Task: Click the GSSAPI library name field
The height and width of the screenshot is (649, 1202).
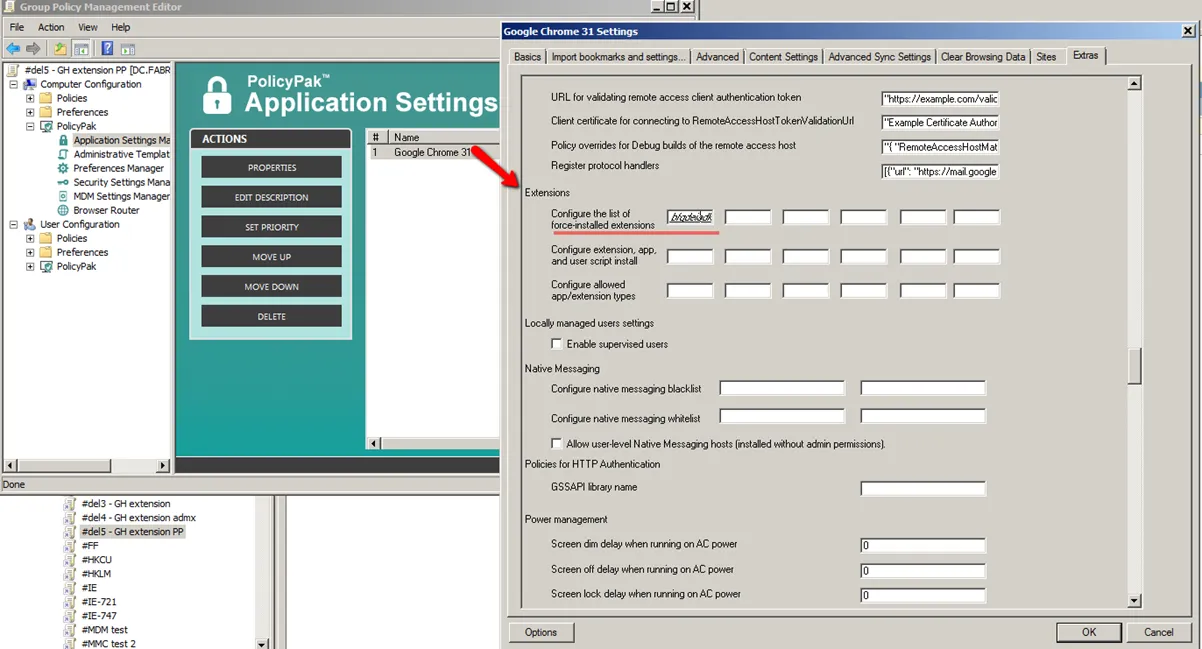Action: pos(922,489)
